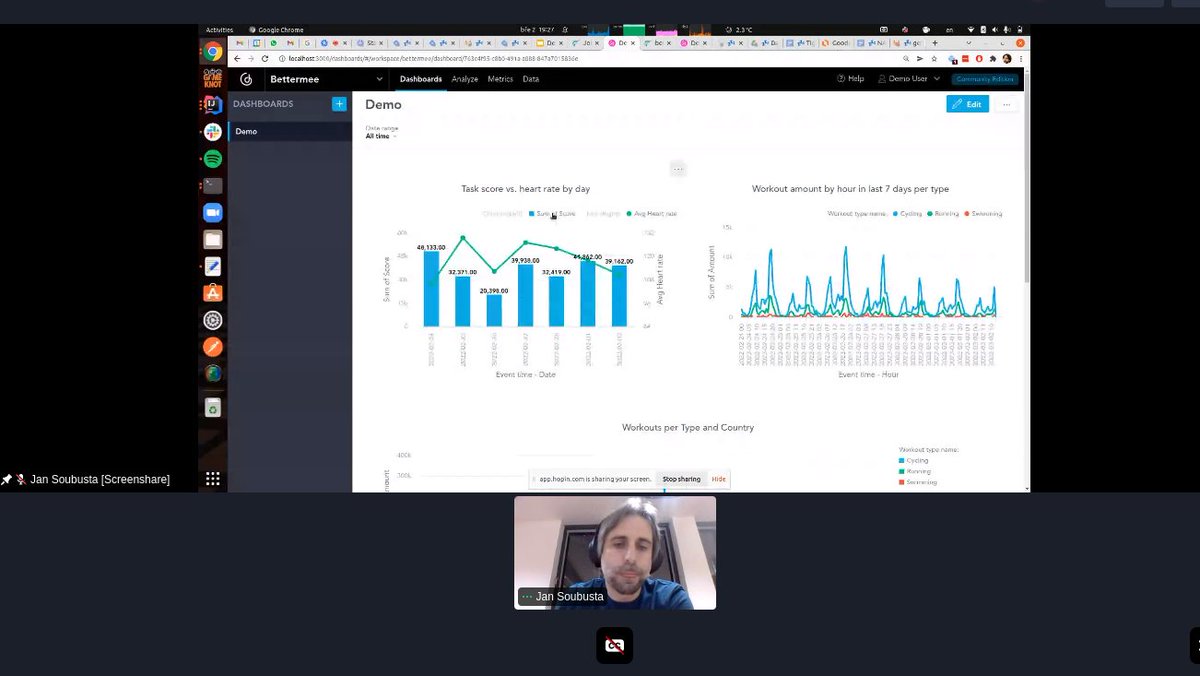Viewport: 1200px width, 676px height.
Task: Select the Demo dashboard in sidebar
Action: pyautogui.click(x=290, y=131)
